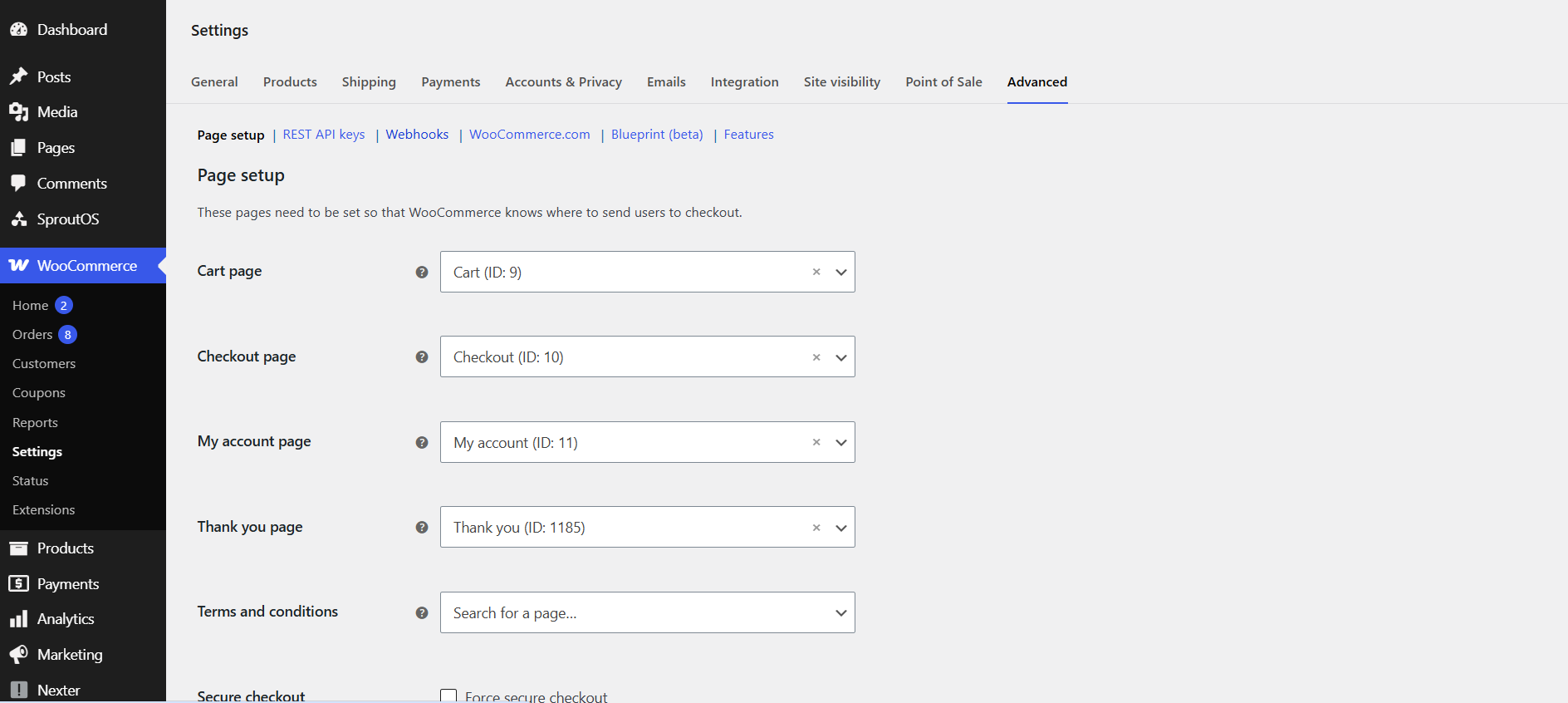
Task: Open Dashboard from sidebar icon
Action: tap(18, 30)
